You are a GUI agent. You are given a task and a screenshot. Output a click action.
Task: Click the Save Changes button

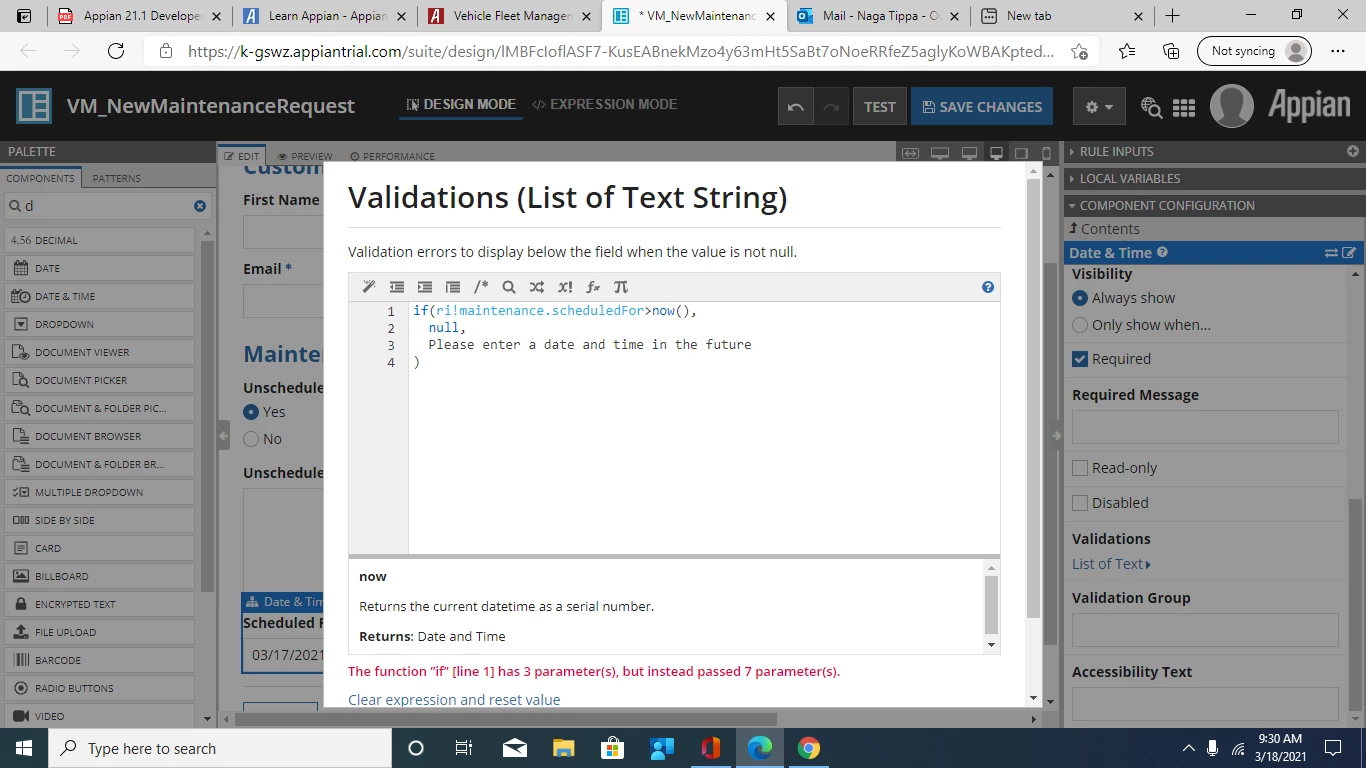pos(982,107)
